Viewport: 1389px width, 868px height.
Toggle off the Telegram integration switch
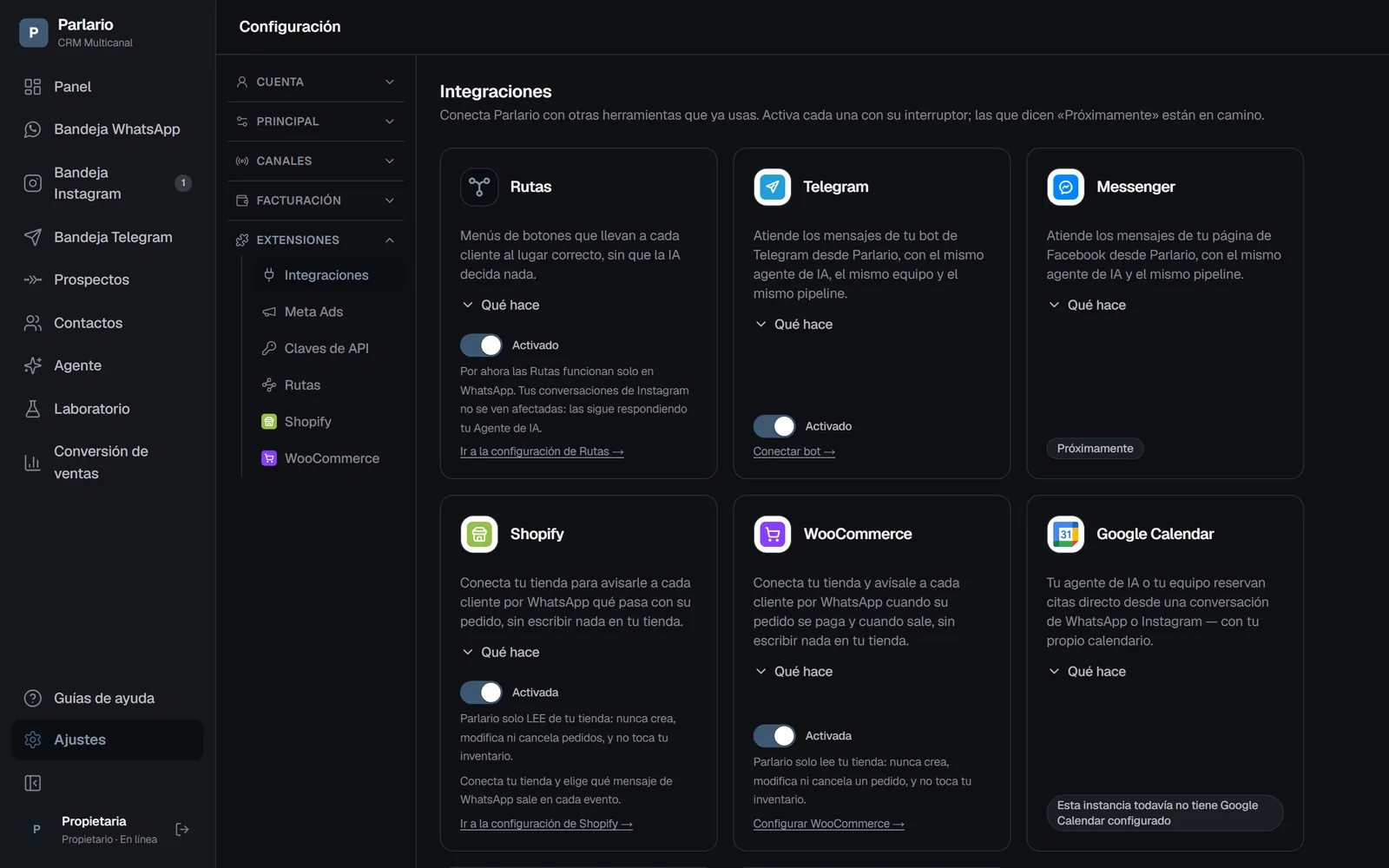[x=774, y=426]
